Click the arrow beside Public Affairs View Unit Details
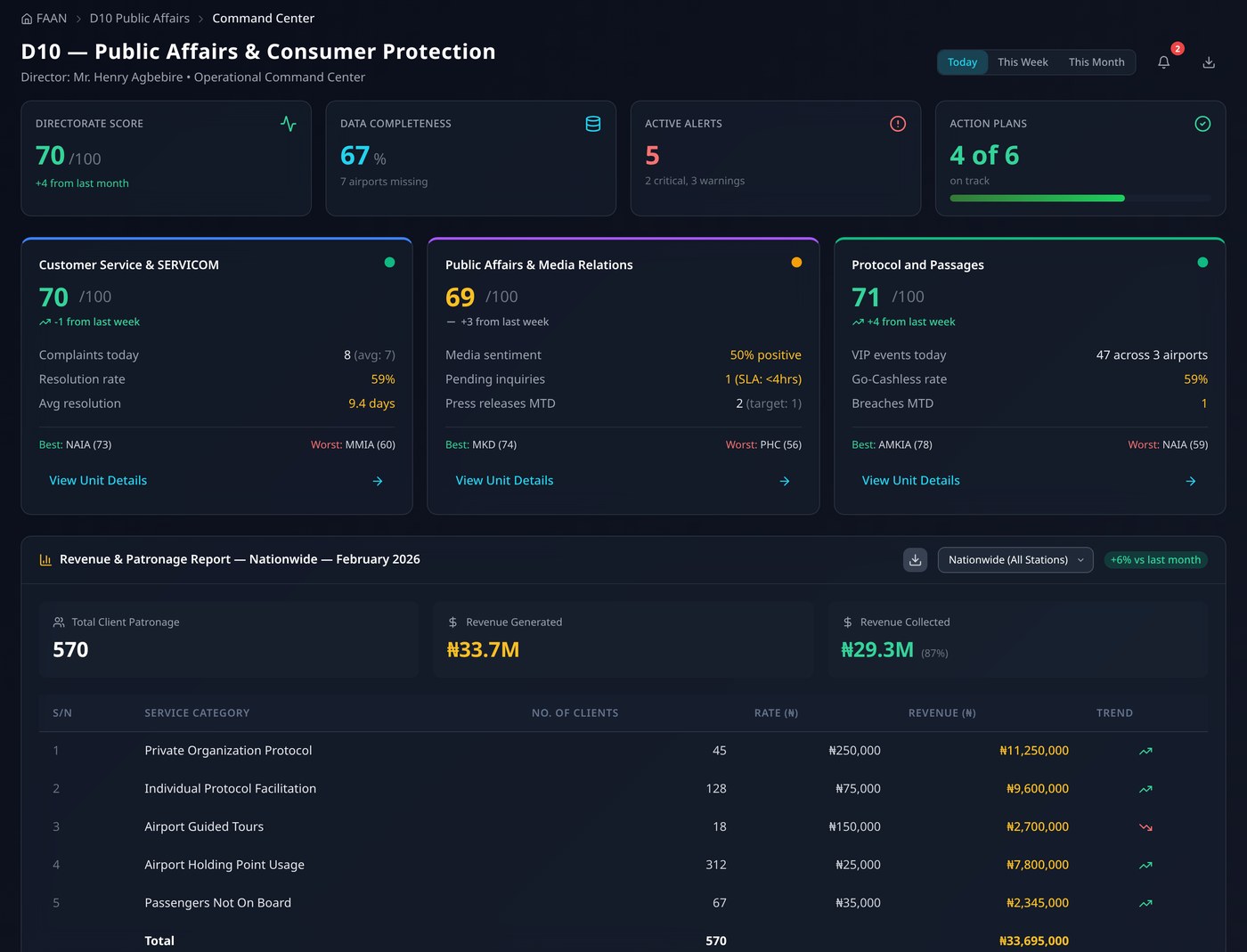The height and width of the screenshot is (952, 1247). tap(785, 481)
